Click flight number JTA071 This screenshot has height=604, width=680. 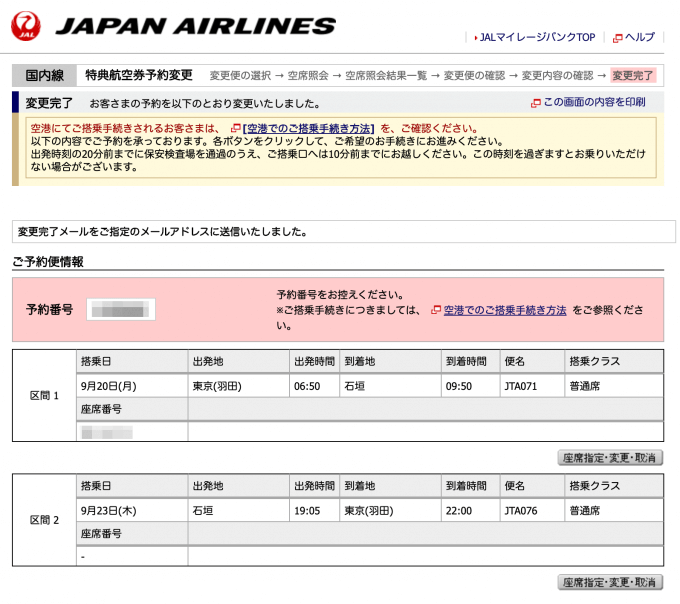(520, 386)
